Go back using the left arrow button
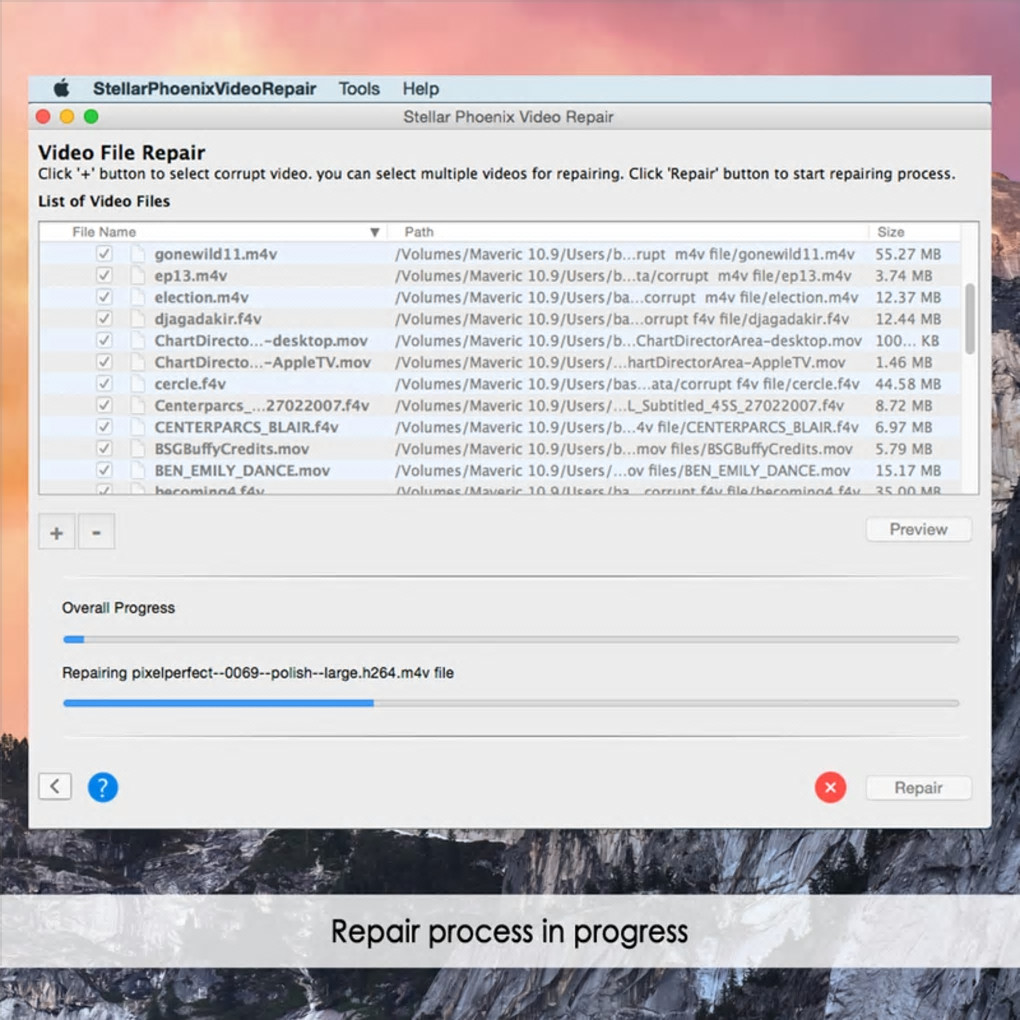 pyautogui.click(x=55, y=786)
